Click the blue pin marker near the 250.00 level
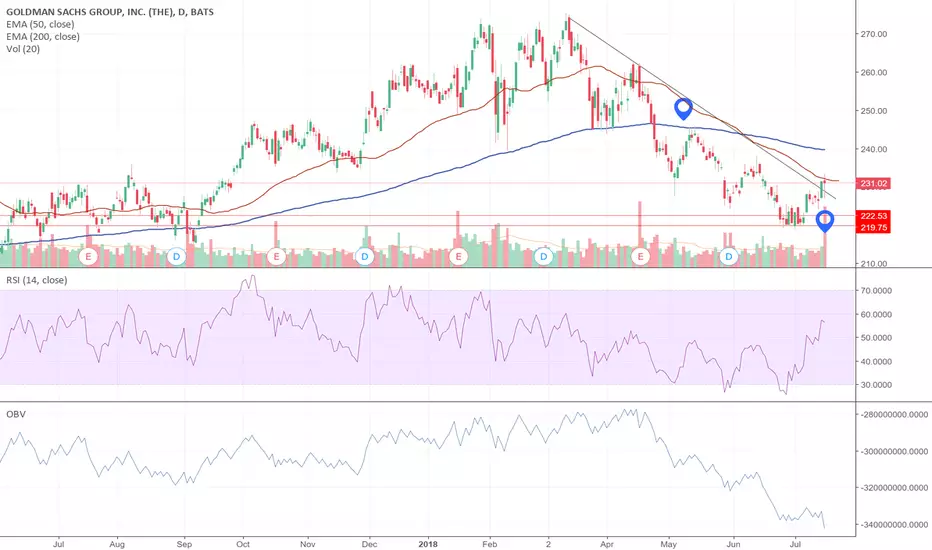932x550 pixels. coord(684,109)
